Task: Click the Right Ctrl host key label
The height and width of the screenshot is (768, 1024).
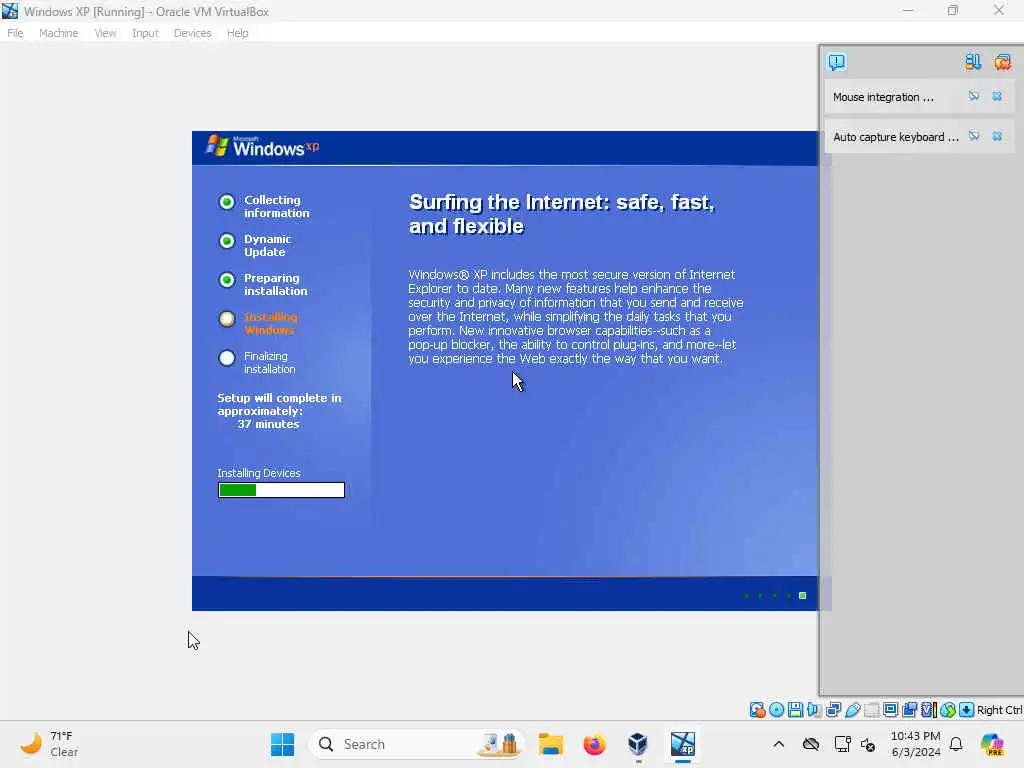Action: click(x=1000, y=710)
